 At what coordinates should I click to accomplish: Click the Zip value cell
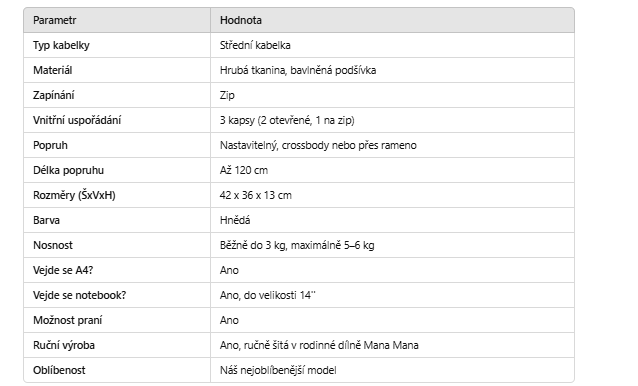pyautogui.click(x=392, y=95)
